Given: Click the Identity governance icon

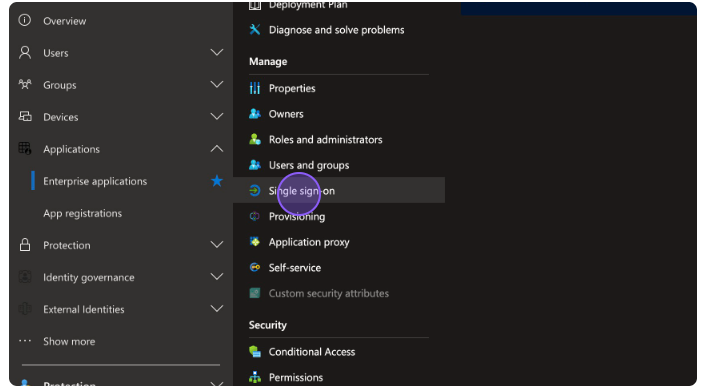Looking at the screenshot, I should (x=25, y=277).
